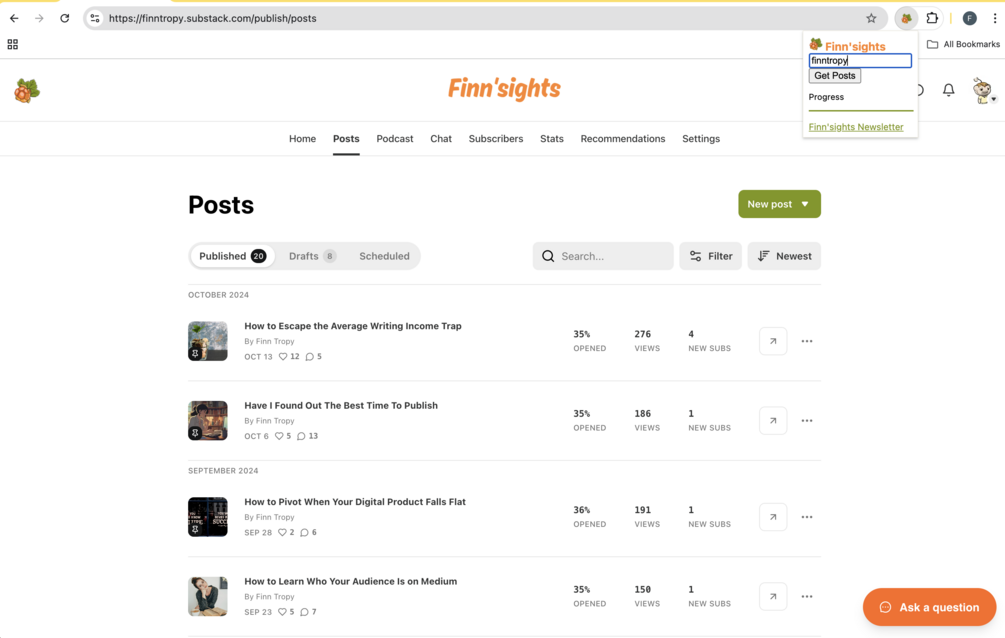
Task: Open thumbnail of Best Time To Publish post
Action: point(208,421)
